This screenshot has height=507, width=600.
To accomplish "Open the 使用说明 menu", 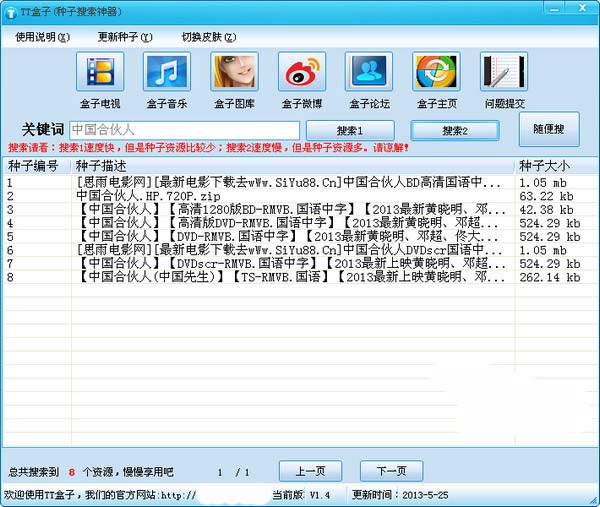I will 42,37.
